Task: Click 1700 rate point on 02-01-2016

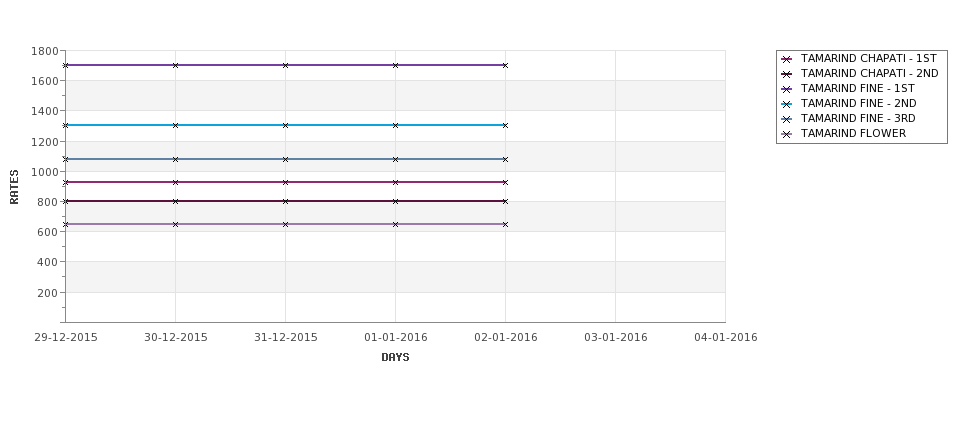Action: (x=506, y=65)
